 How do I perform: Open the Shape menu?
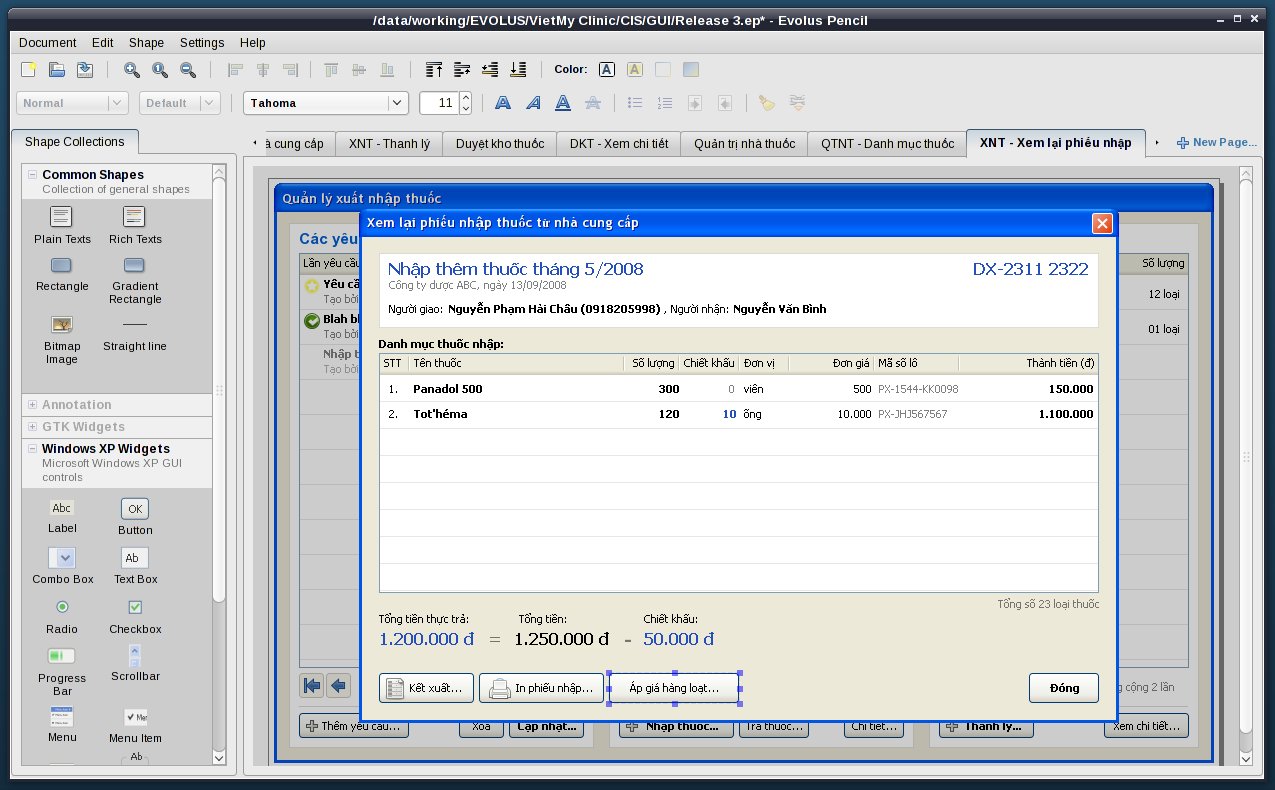[146, 43]
